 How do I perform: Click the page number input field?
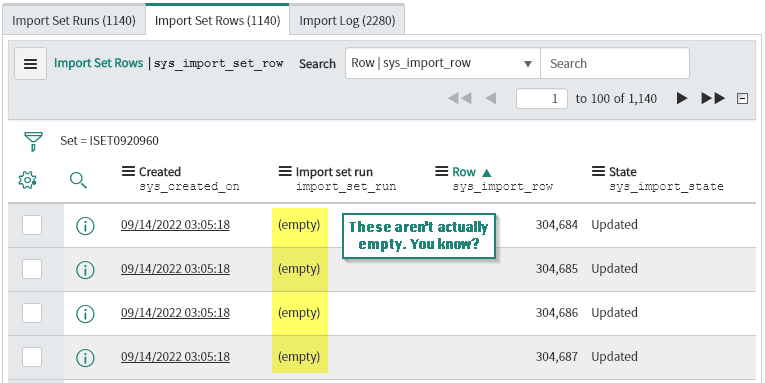542,99
